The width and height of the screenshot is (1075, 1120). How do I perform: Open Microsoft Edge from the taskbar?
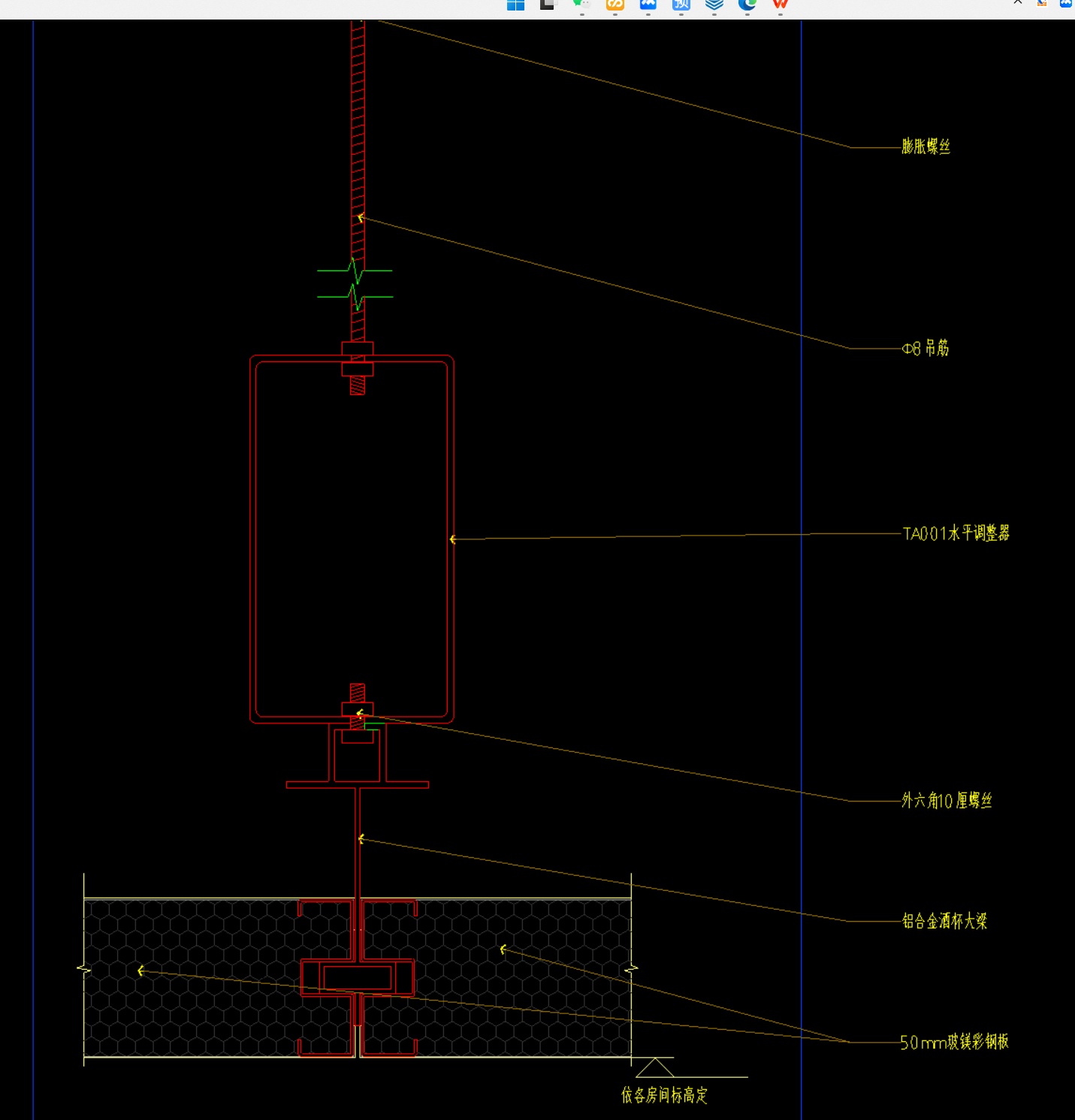[747, 5]
